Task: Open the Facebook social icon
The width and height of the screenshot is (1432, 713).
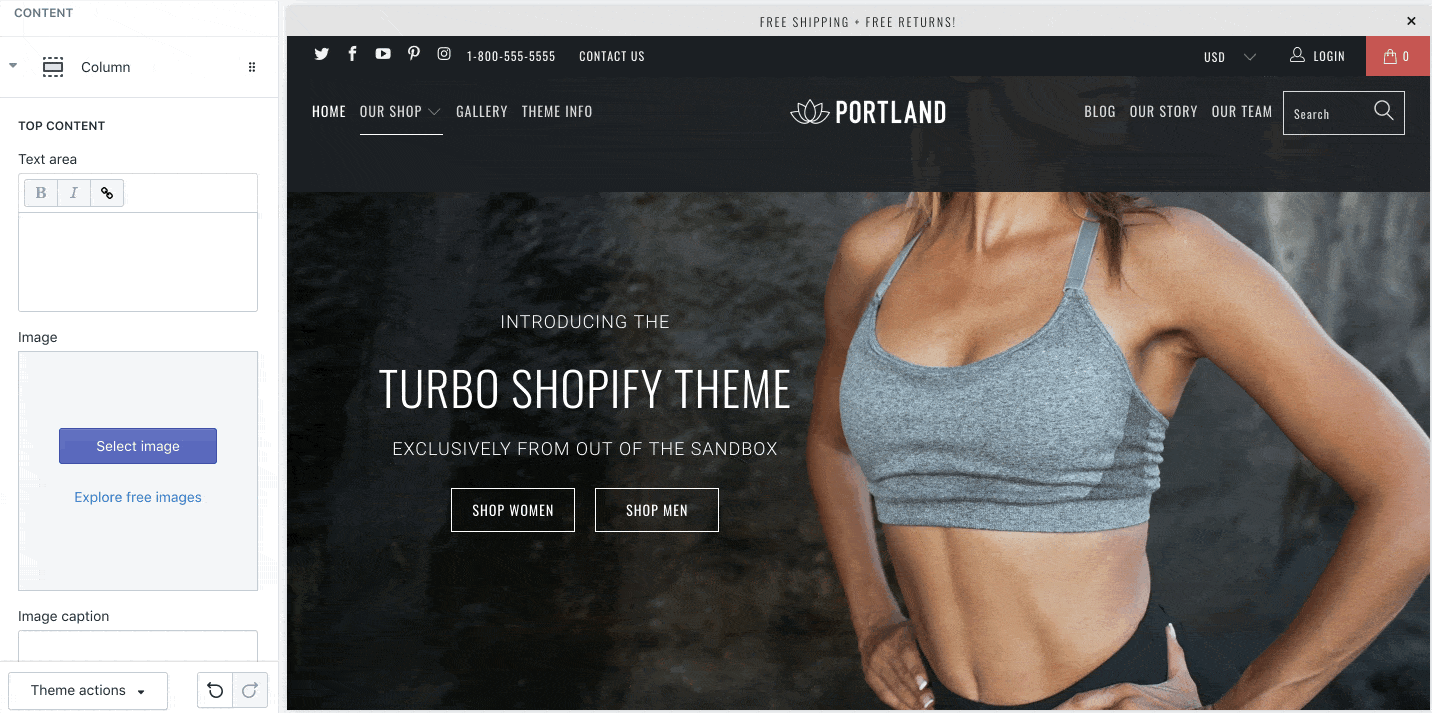Action: (352, 54)
